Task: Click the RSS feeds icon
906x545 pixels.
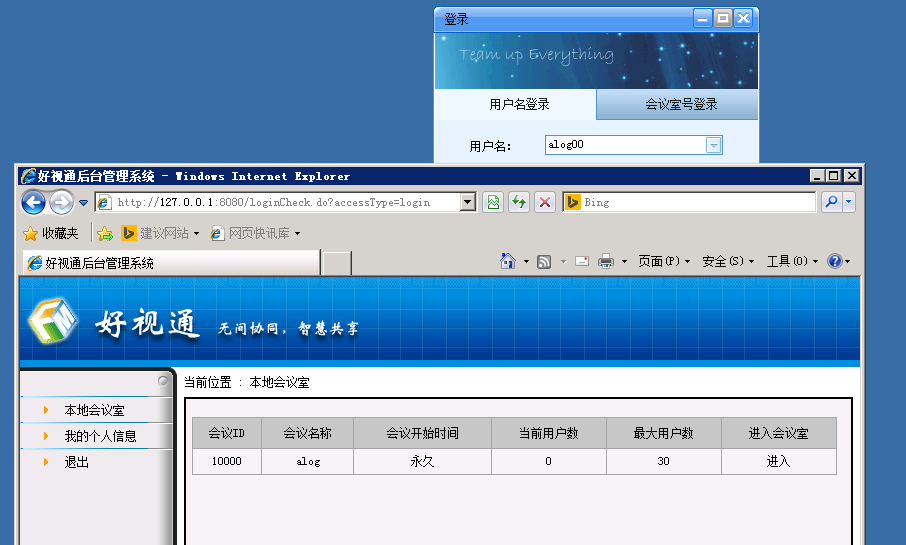Action: point(544,262)
